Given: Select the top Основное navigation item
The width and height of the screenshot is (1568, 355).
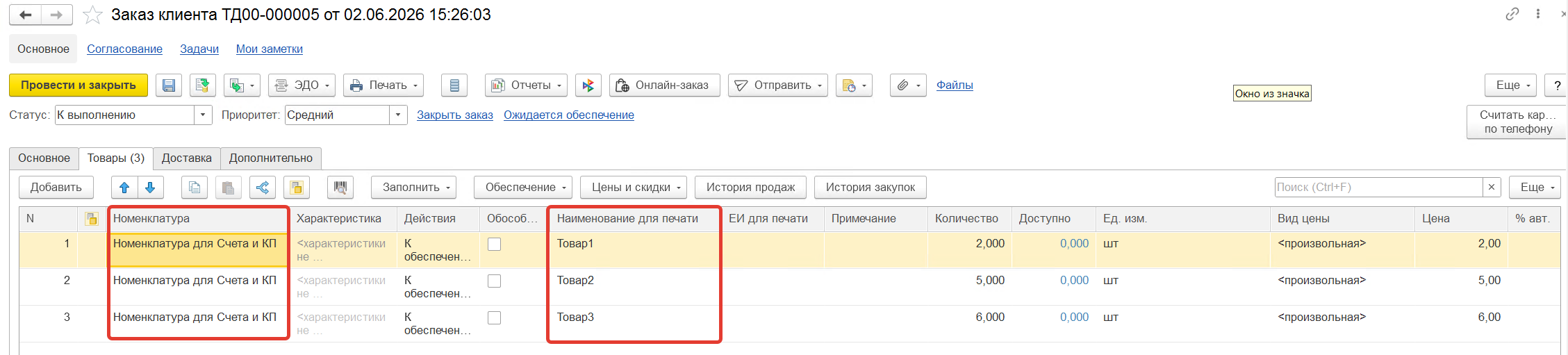Looking at the screenshot, I should click(x=43, y=49).
